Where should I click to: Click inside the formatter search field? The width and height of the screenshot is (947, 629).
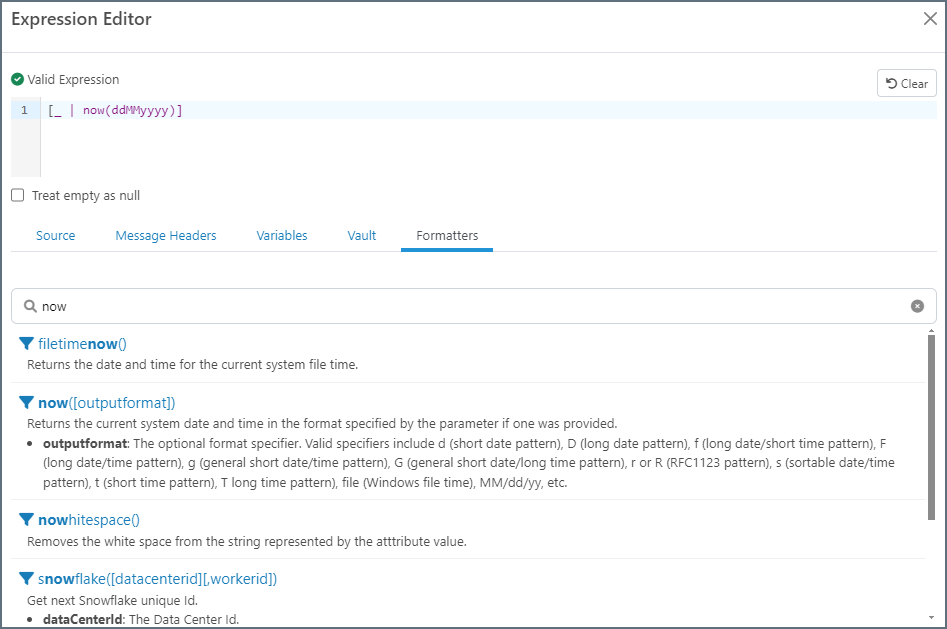[470, 306]
